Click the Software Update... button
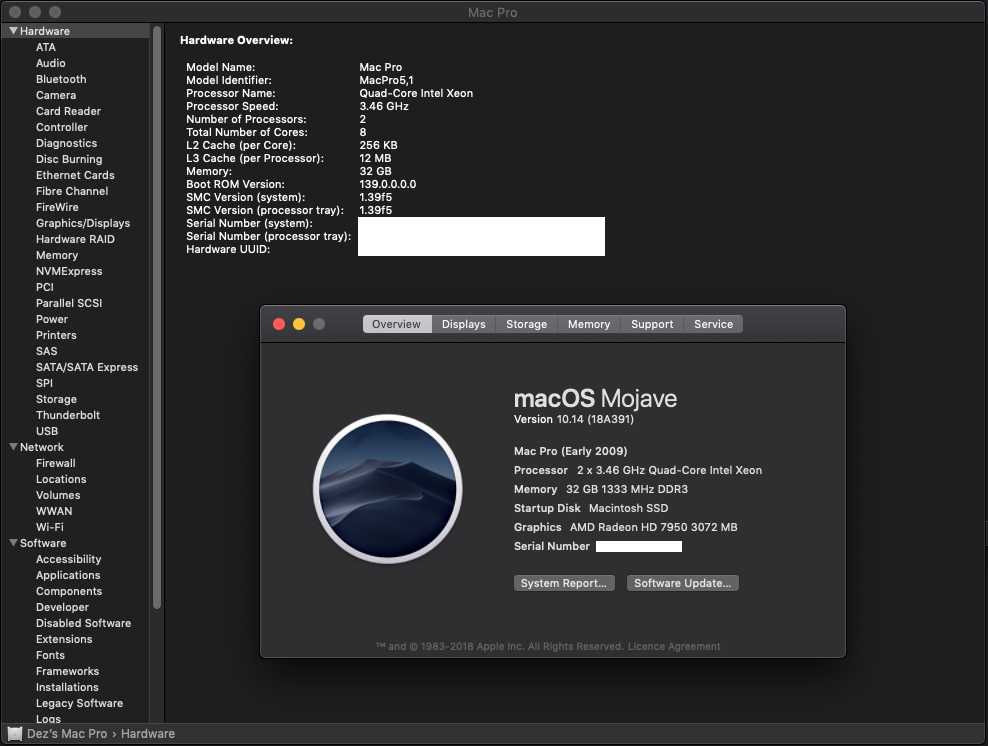The image size is (988, 746). [682, 583]
